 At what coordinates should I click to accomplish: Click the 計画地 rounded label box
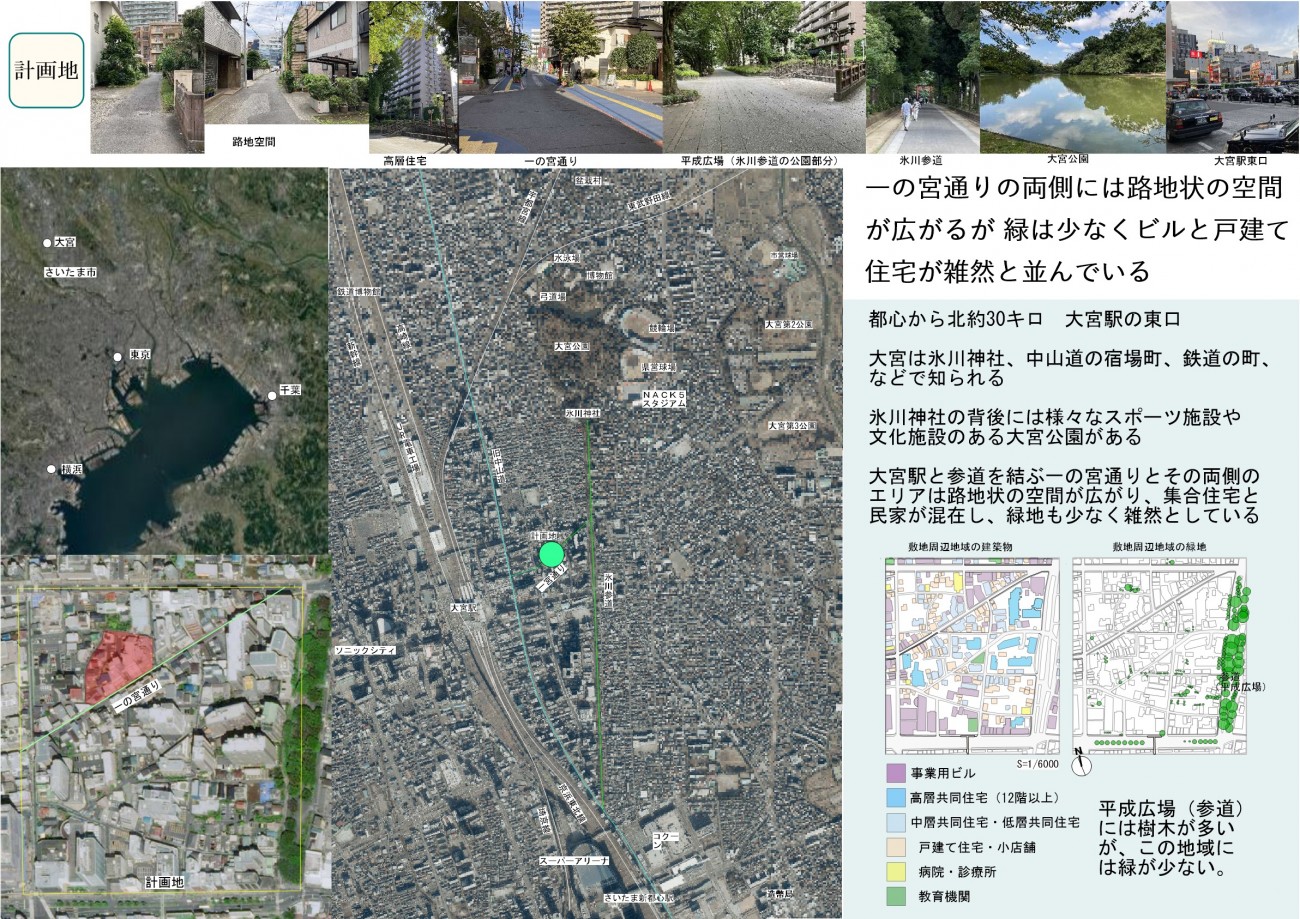coord(46,70)
